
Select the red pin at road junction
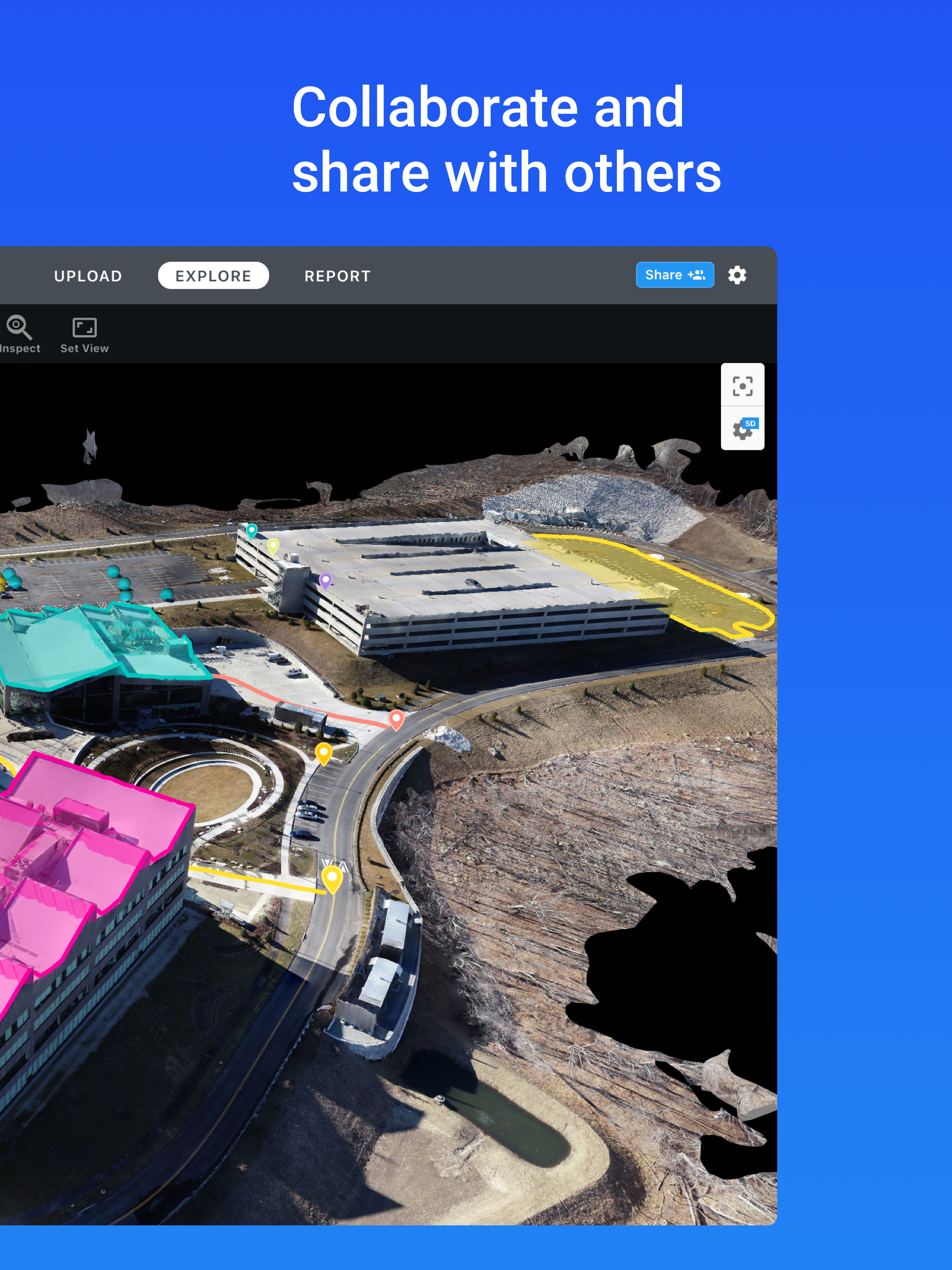click(x=396, y=718)
